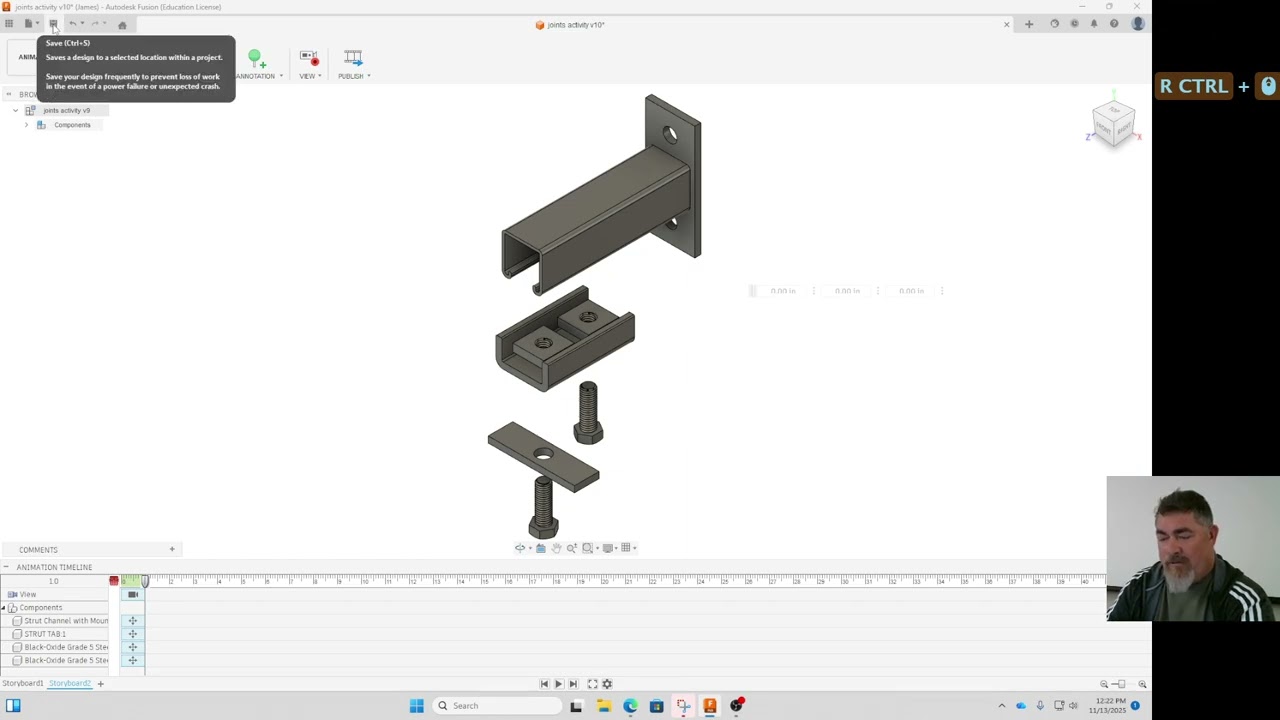Select the Pan hand tool
Image resolution: width=1280 pixels, height=720 pixels.
pos(556,548)
